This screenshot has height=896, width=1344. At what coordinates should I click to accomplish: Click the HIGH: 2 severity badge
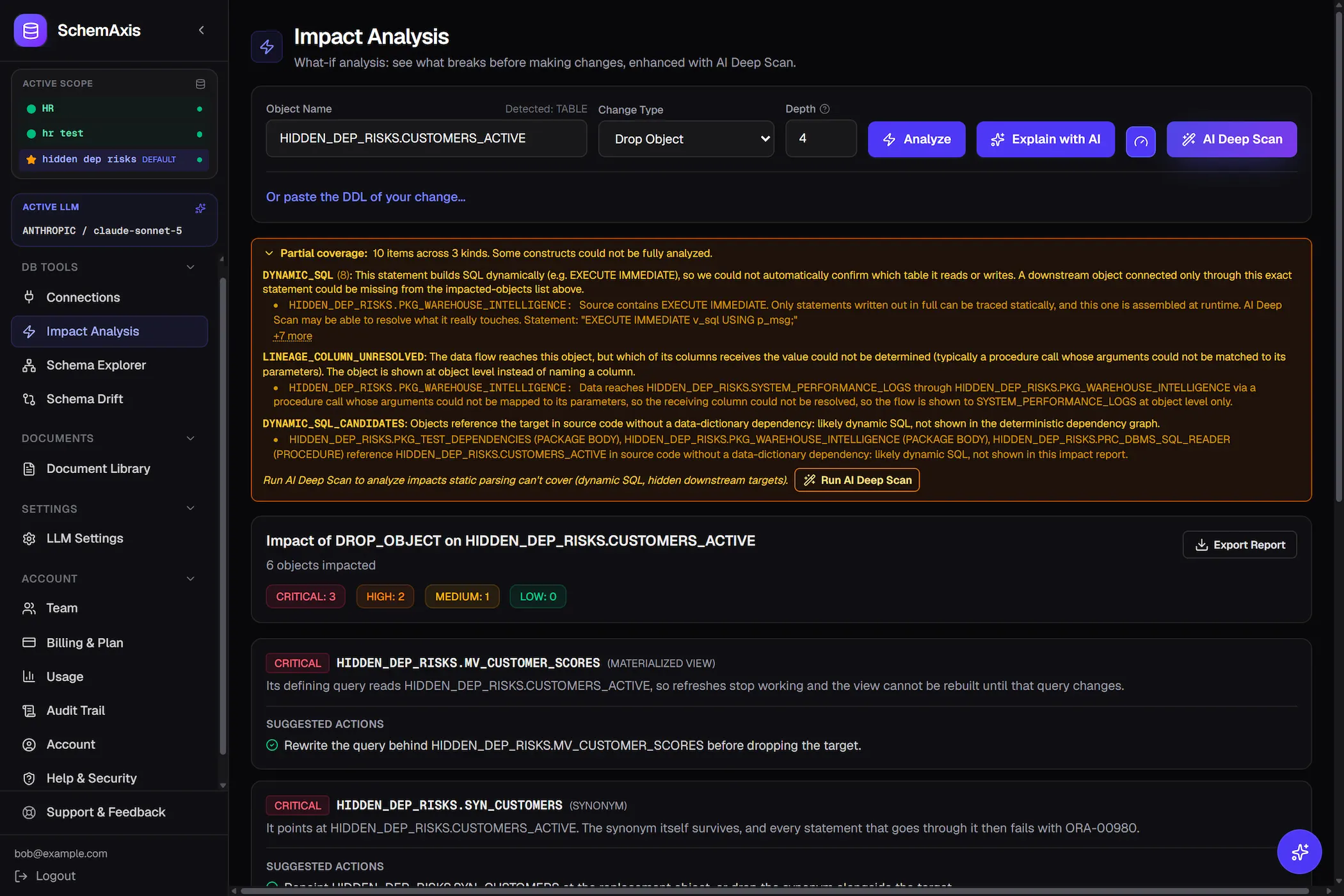tap(385, 596)
